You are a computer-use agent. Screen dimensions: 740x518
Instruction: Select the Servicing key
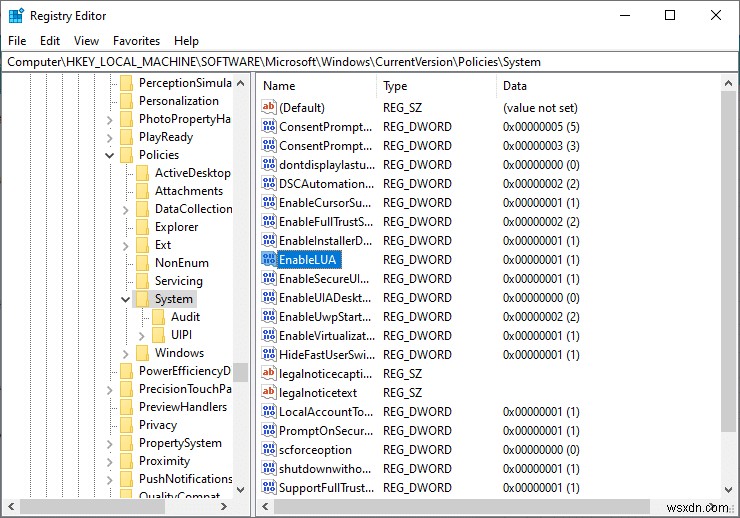[x=178, y=281]
